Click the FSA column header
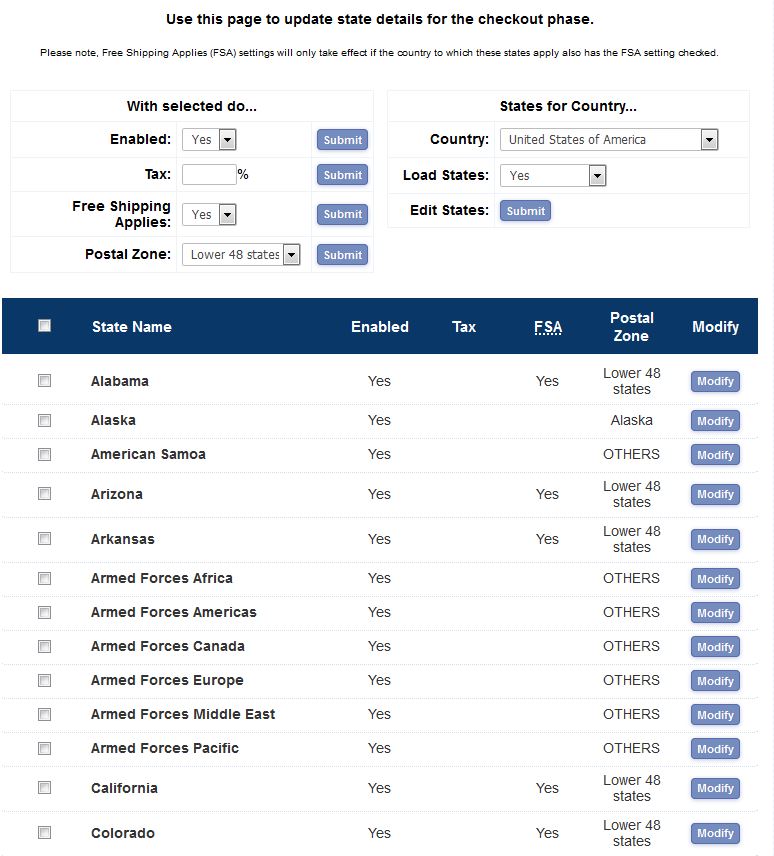774x856 pixels. click(547, 327)
